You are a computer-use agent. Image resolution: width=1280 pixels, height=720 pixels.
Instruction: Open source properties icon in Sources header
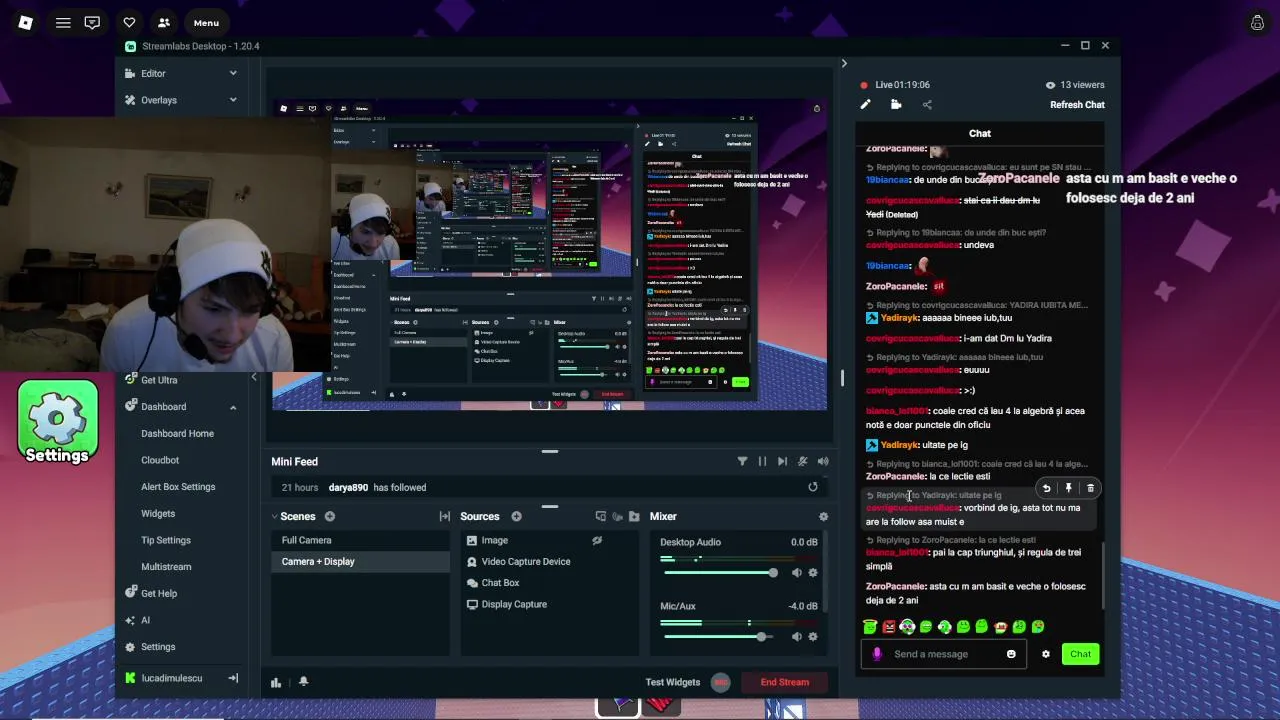click(x=601, y=516)
